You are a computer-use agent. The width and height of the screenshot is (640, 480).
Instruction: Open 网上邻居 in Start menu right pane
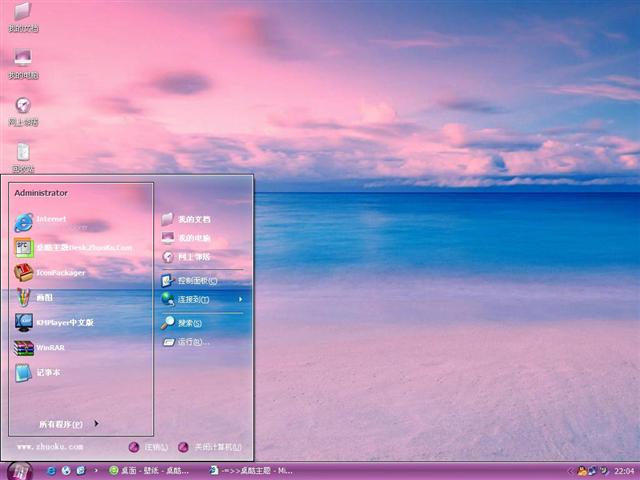[x=203, y=257]
